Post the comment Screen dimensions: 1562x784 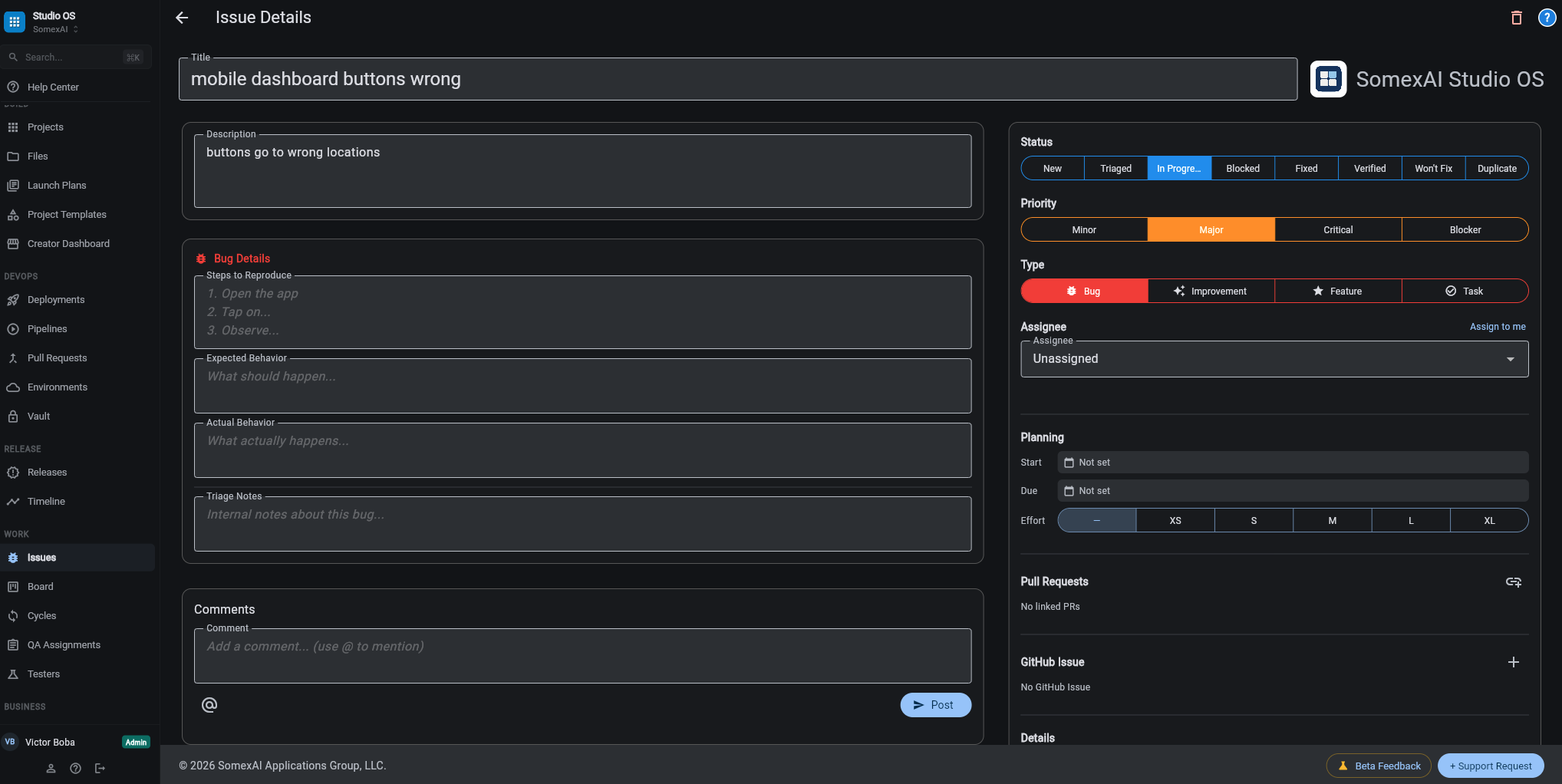coord(935,704)
